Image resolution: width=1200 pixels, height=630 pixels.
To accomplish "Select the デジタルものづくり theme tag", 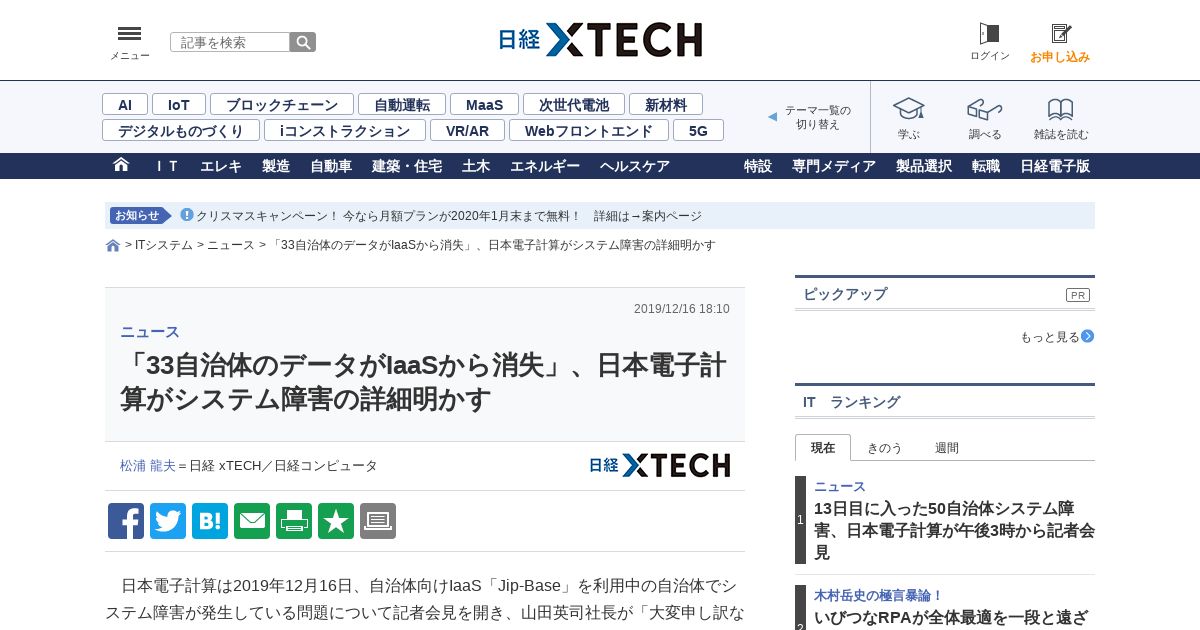I will coord(181,130).
